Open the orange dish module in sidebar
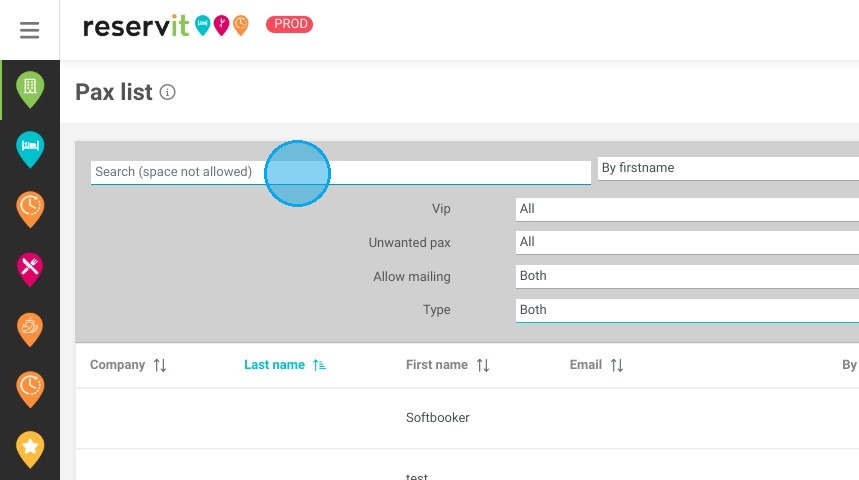Viewport: 859px width, 480px height. tap(30, 329)
